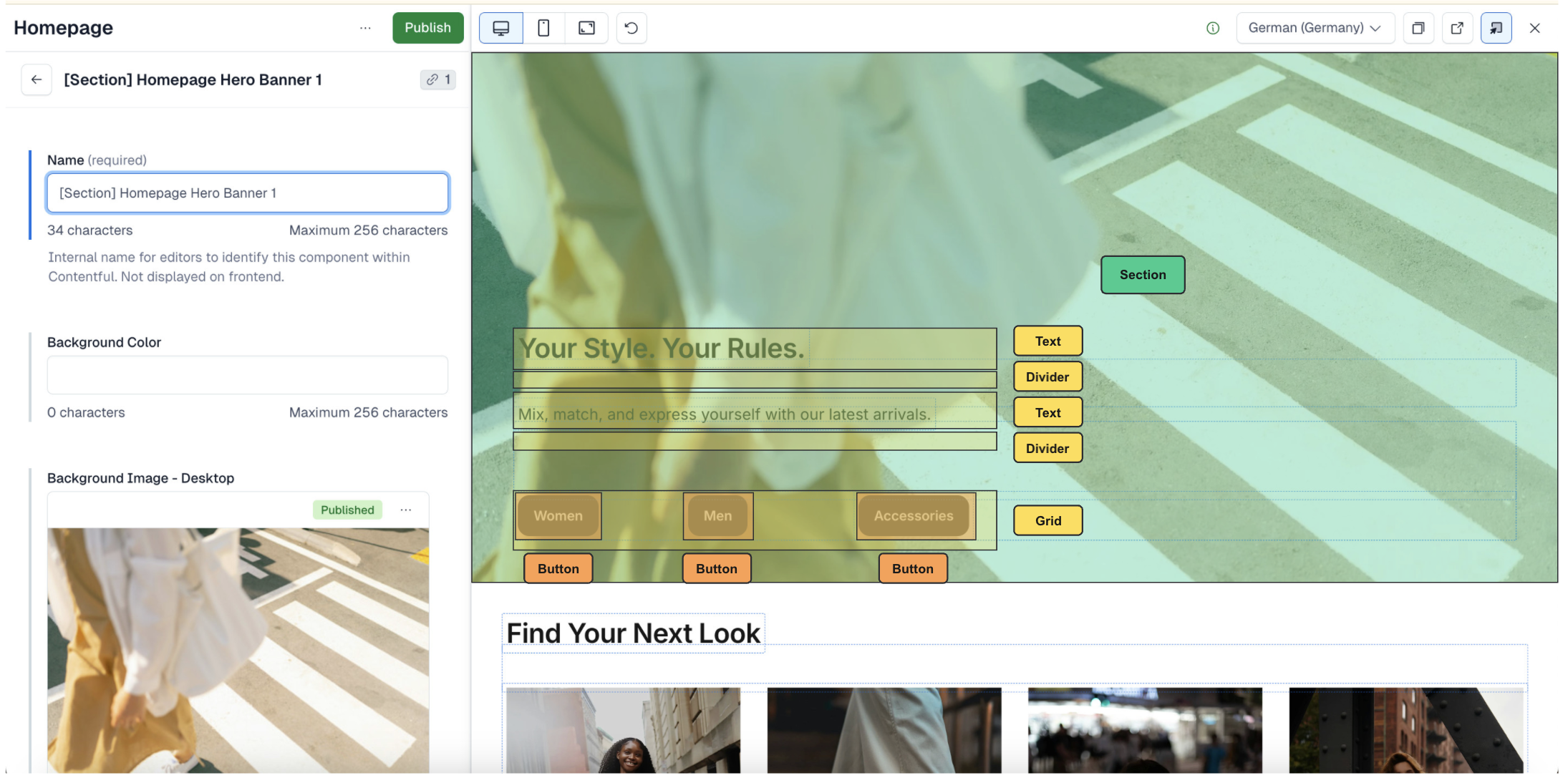Click the green Publish button
Screen dimensions: 1568x783
pyautogui.click(x=427, y=28)
